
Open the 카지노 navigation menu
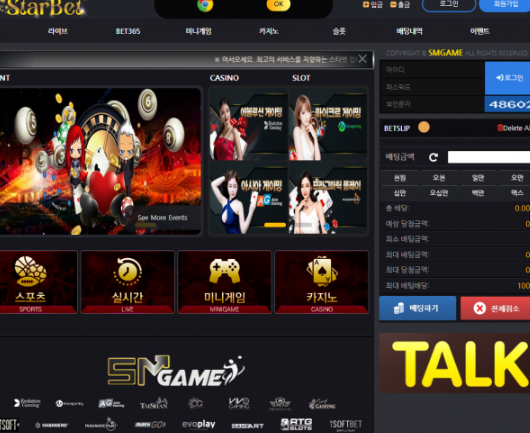tap(269, 31)
